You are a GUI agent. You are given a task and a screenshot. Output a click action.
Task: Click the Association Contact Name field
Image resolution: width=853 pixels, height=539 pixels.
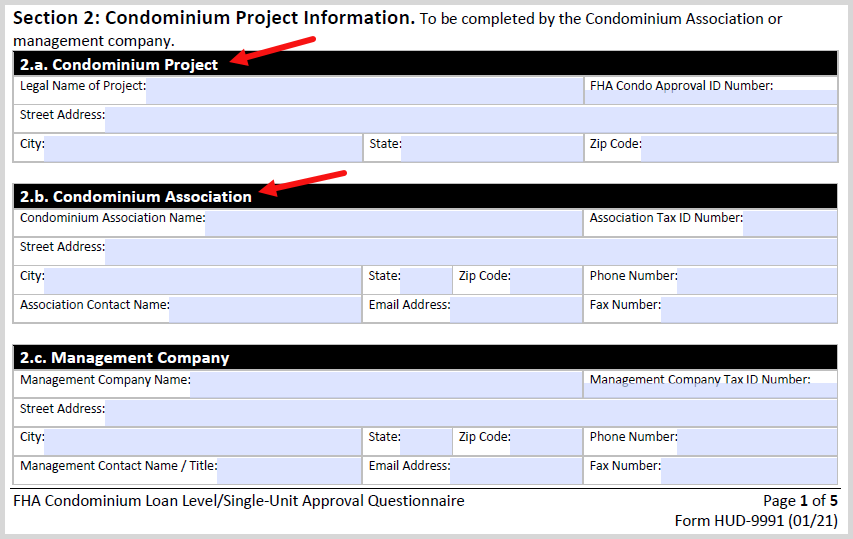pyautogui.click(x=264, y=309)
